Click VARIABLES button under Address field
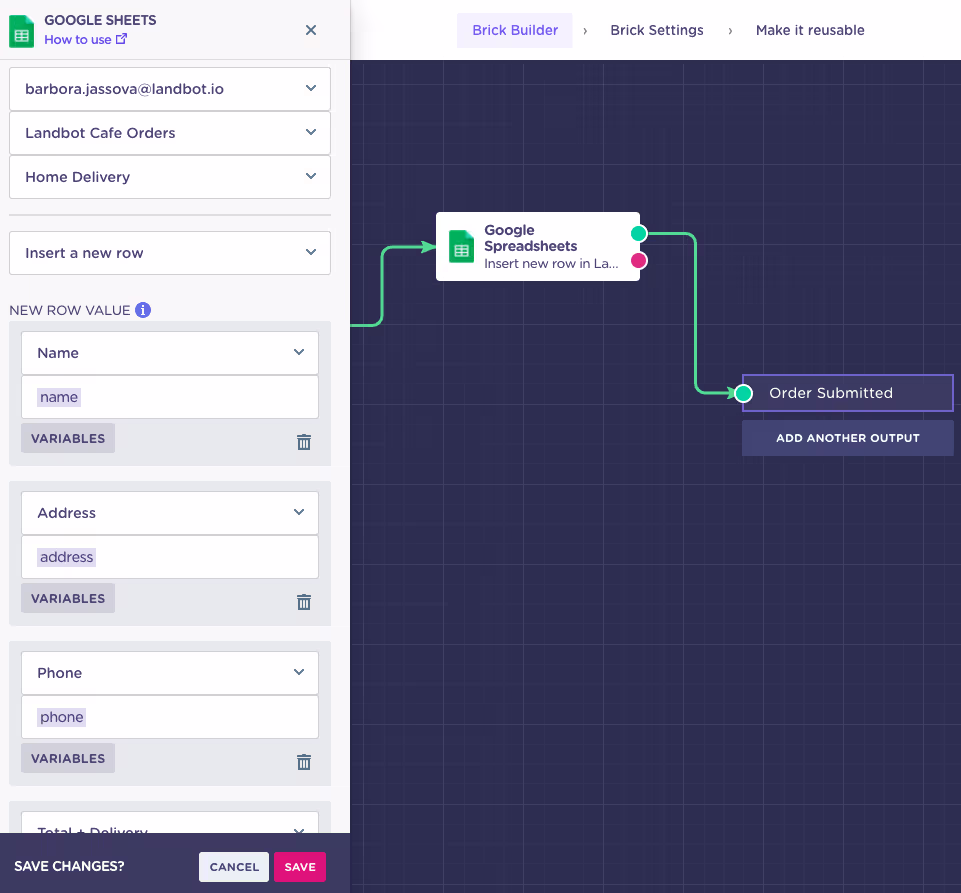The image size is (961, 893). (68, 598)
